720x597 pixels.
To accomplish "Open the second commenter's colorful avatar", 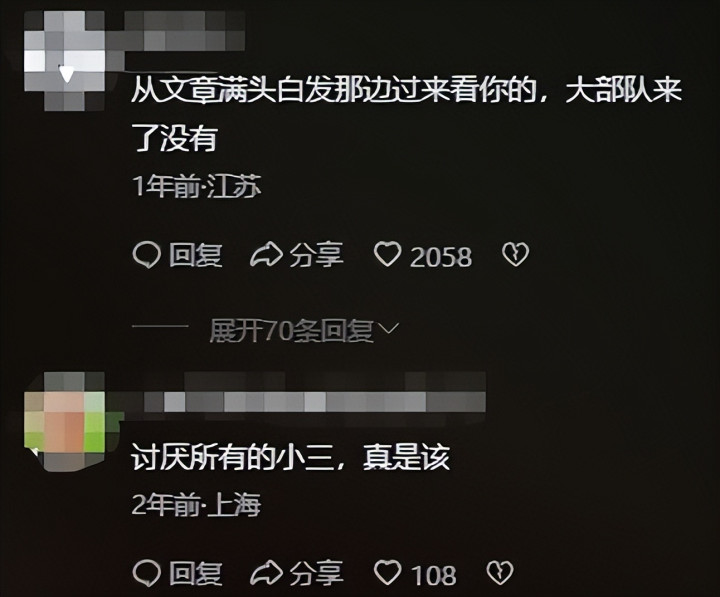I will pos(64,422).
